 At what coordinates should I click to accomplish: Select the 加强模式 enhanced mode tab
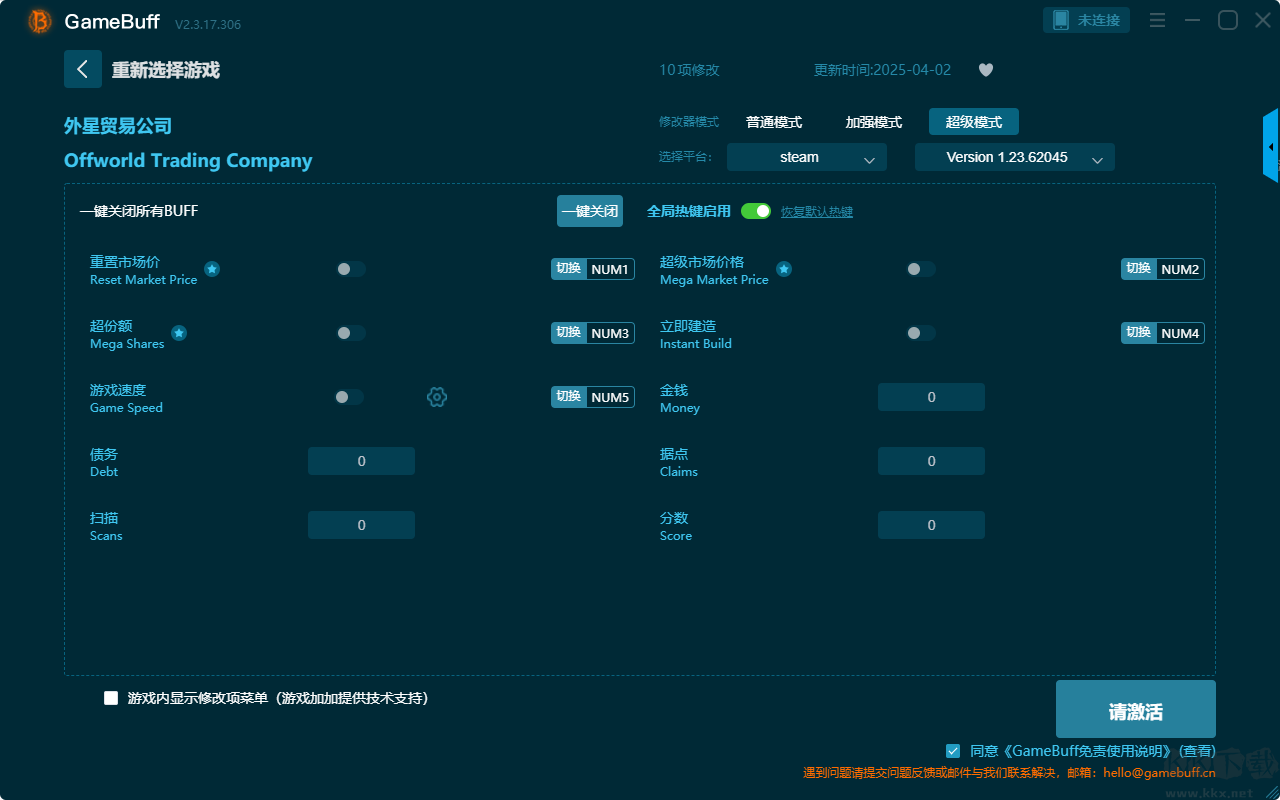pyautogui.click(x=873, y=122)
